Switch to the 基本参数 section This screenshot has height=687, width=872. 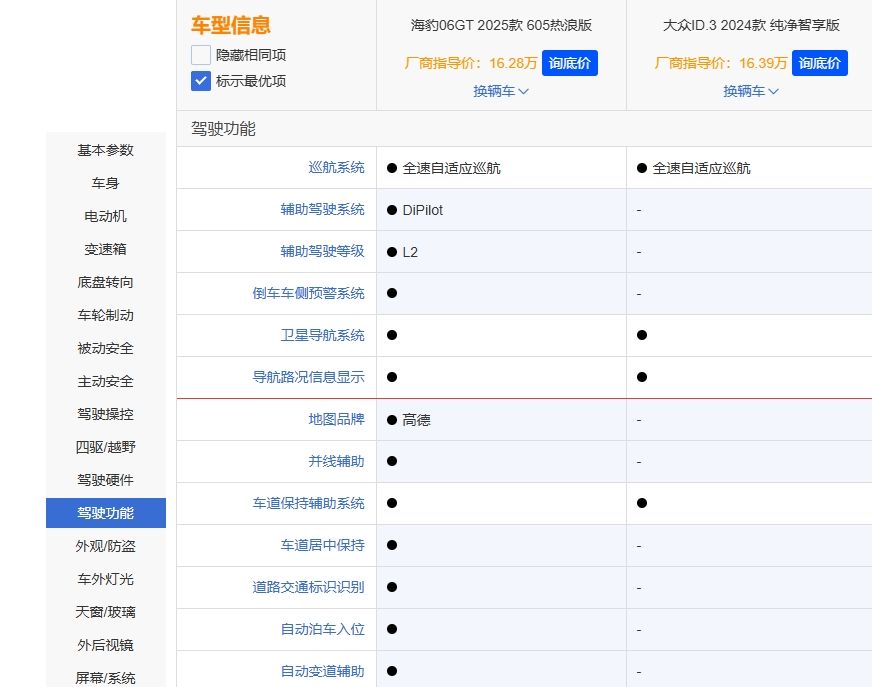105,150
